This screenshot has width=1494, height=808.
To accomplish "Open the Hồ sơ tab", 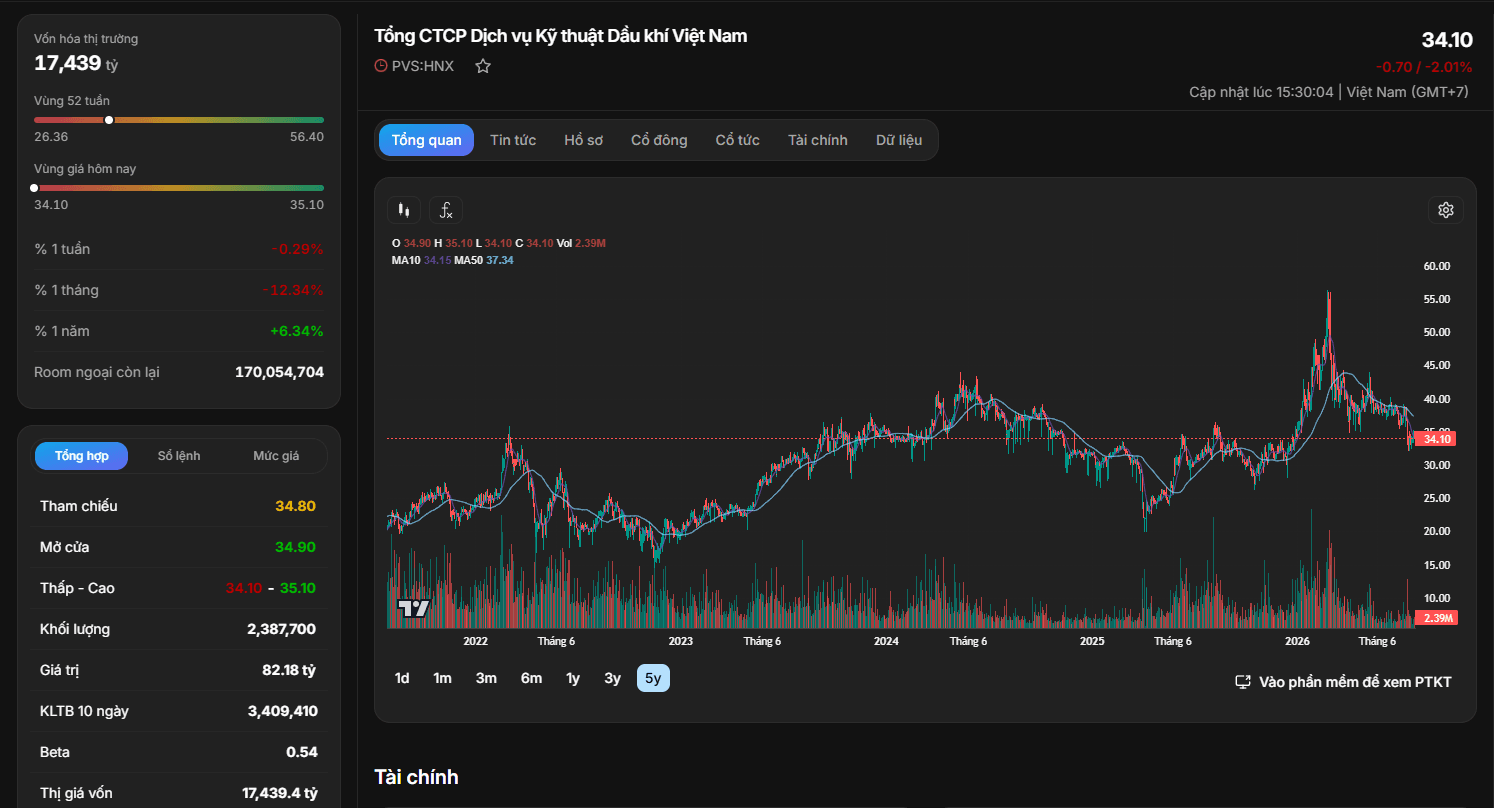I will tap(584, 140).
